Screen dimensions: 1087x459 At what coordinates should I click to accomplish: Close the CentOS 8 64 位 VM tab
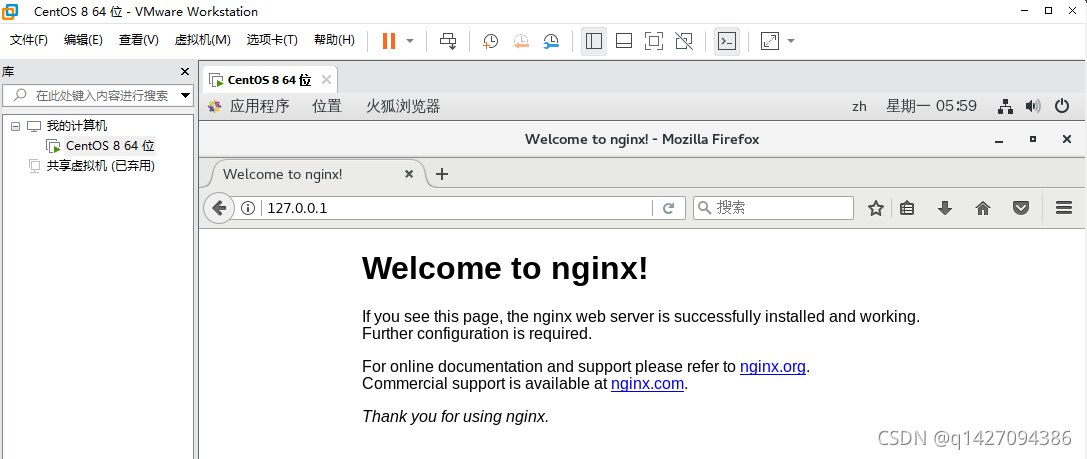pos(327,80)
